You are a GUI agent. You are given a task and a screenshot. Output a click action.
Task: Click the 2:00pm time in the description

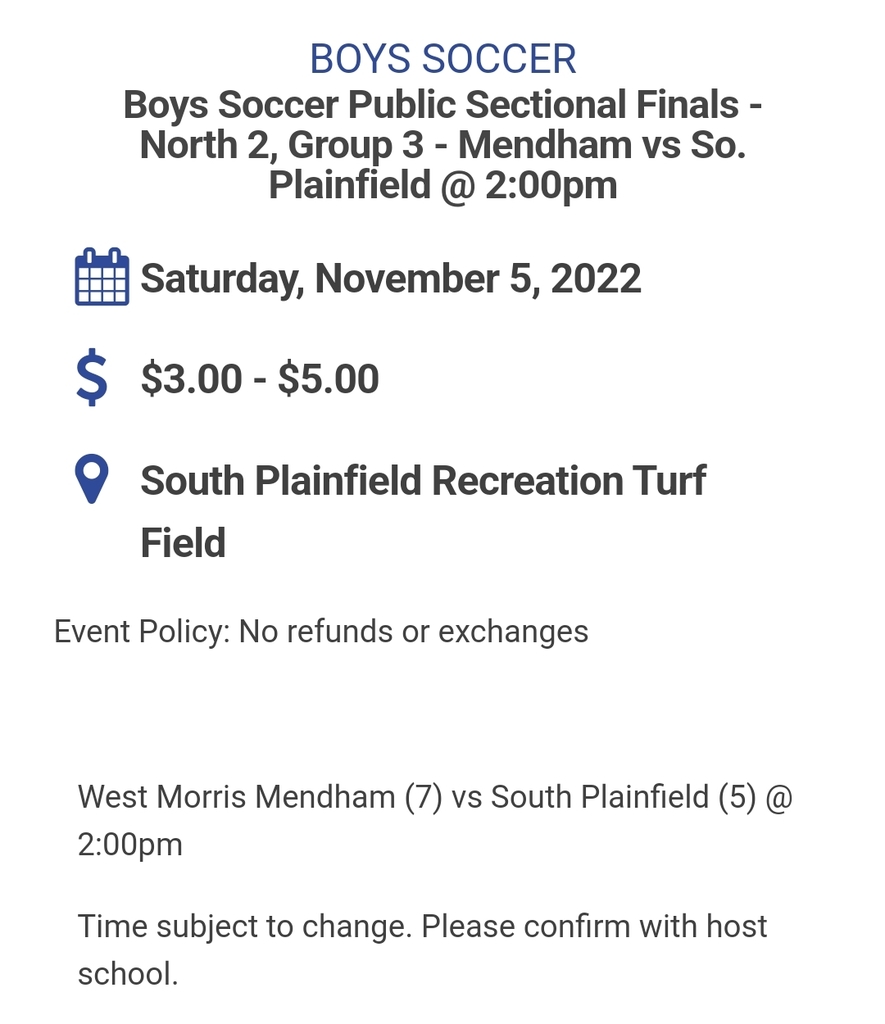(x=130, y=845)
